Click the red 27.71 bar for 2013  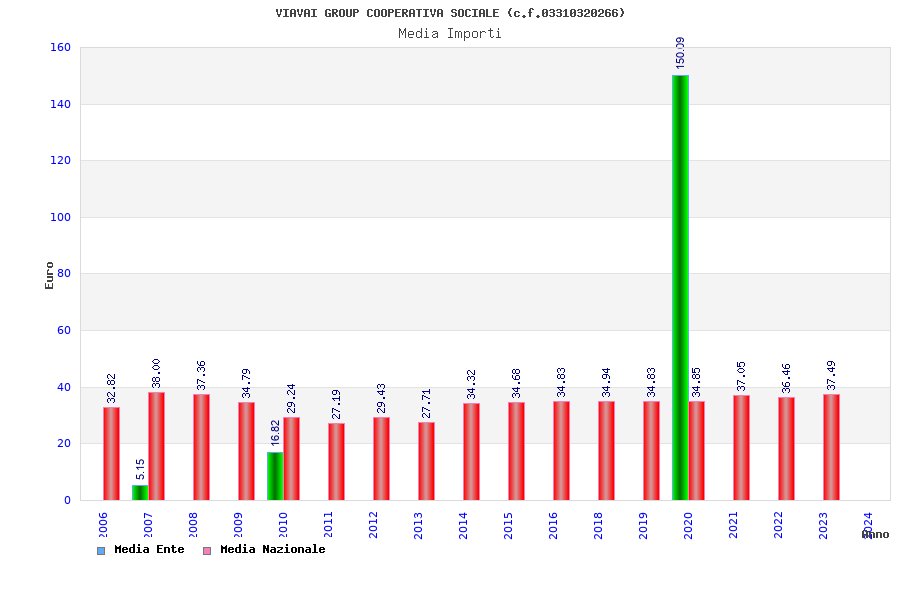point(426,461)
